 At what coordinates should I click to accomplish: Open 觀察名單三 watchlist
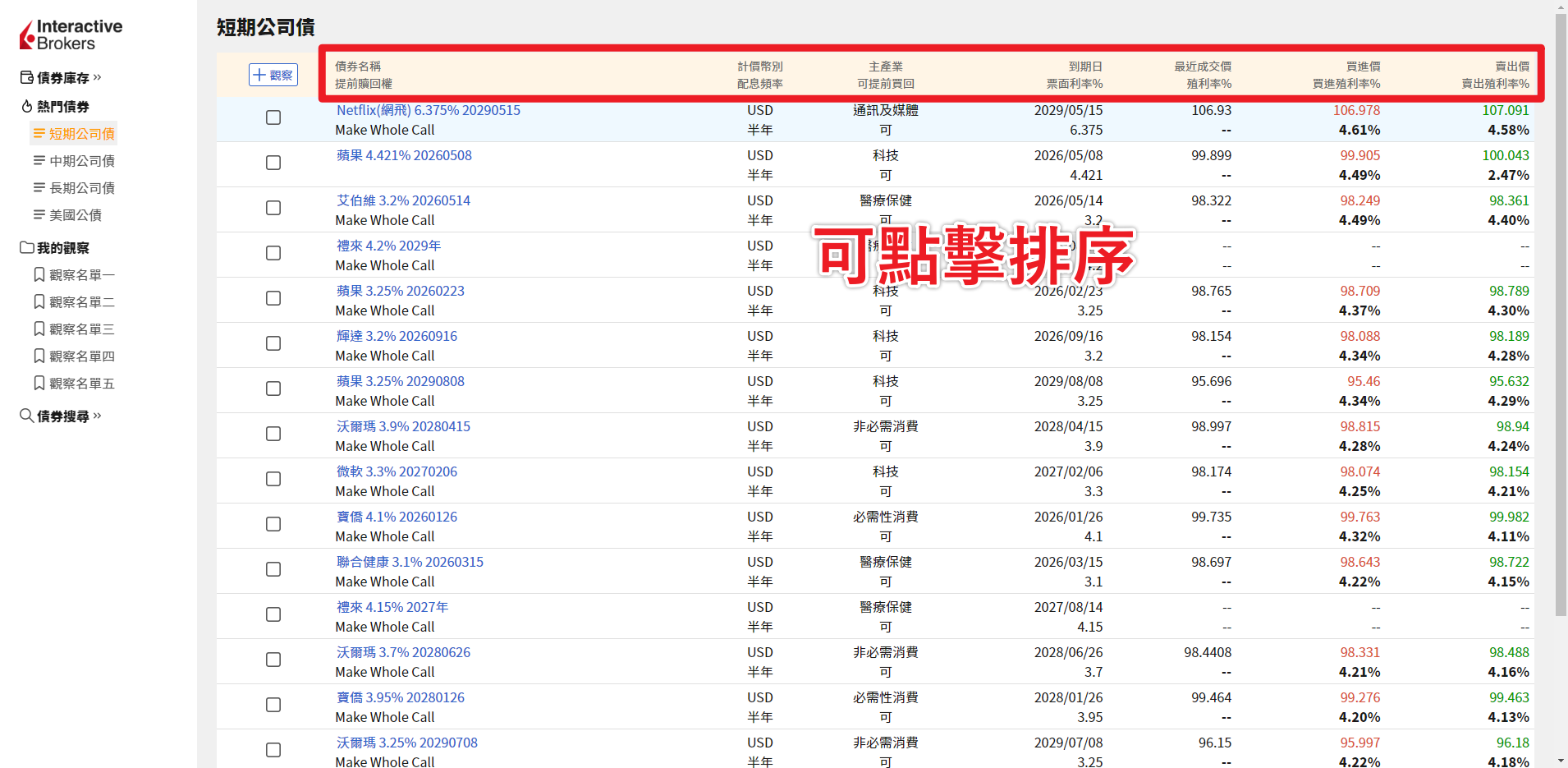pyautogui.click(x=82, y=329)
